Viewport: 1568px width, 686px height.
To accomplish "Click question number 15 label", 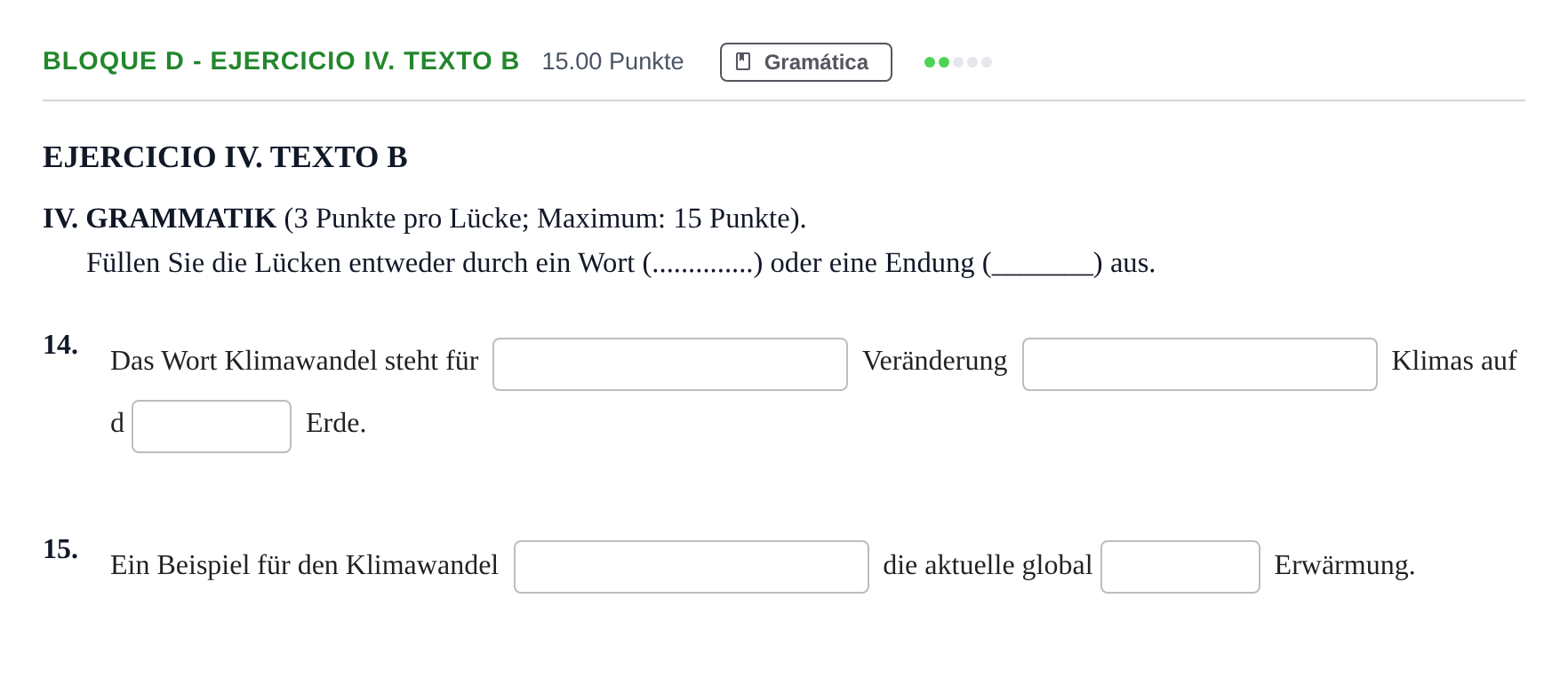I will pyautogui.click(x=60, y=549).
